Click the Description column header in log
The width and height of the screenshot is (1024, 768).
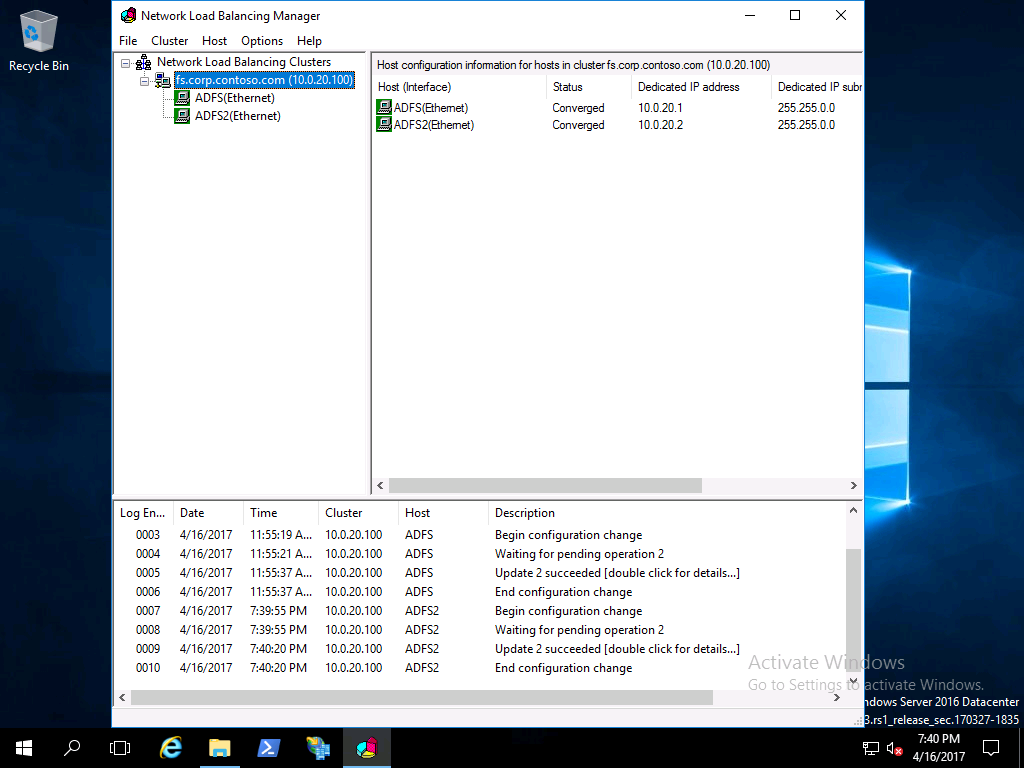tap(525, 513)
